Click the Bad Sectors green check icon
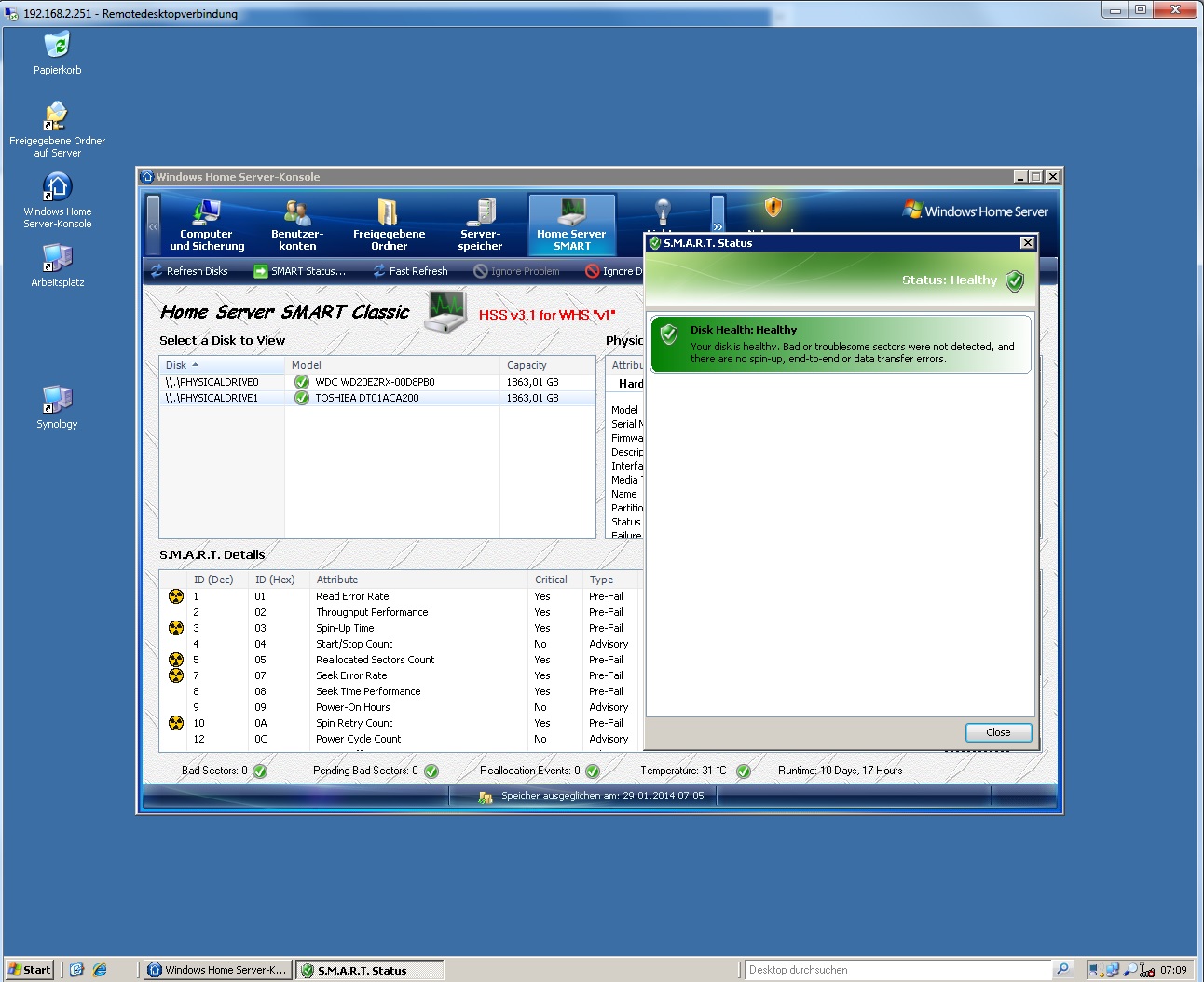The width and height of the screenshot is (1204, 982). (260, 771)
